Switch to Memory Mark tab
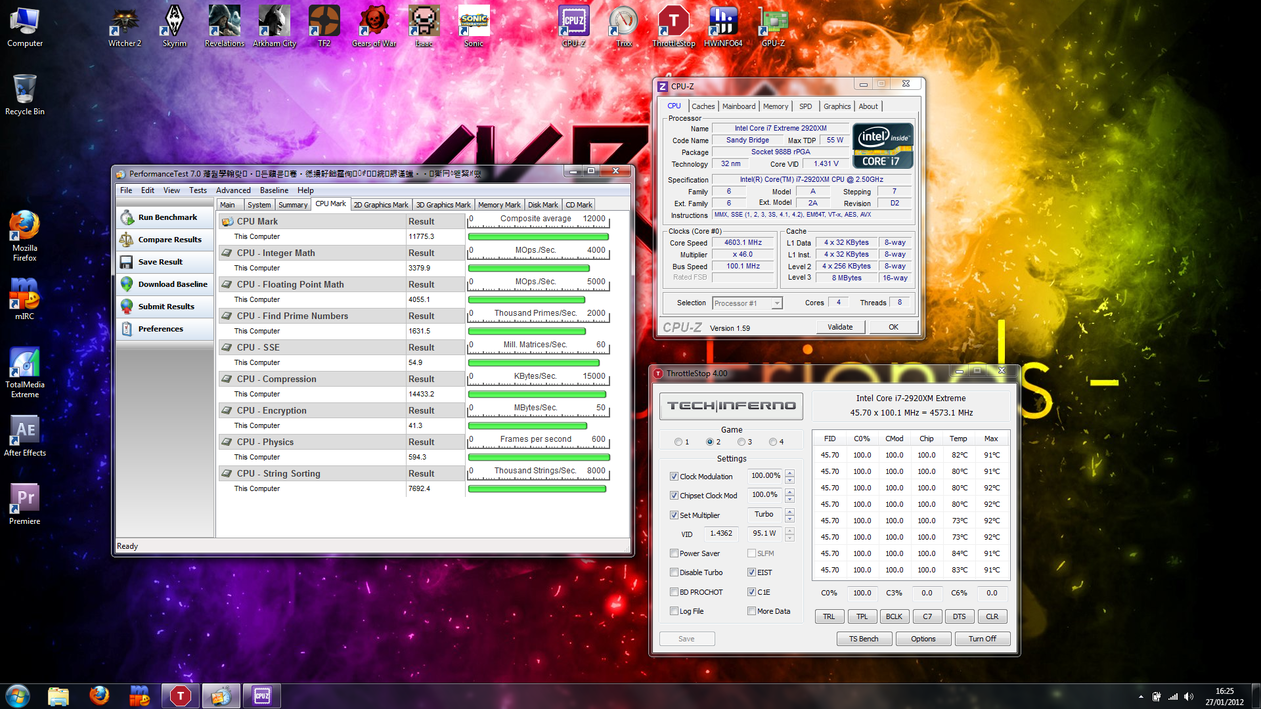 (x=499, y=205)
